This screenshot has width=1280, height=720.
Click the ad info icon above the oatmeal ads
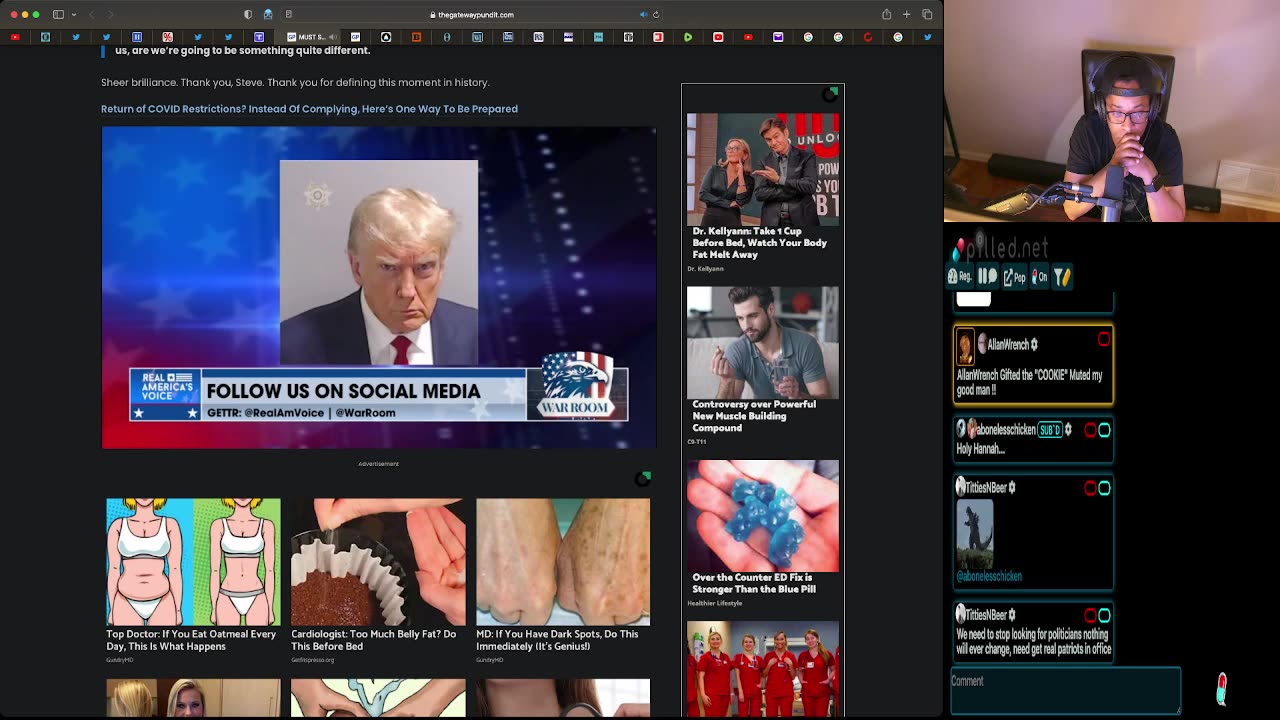click(644, 479)
